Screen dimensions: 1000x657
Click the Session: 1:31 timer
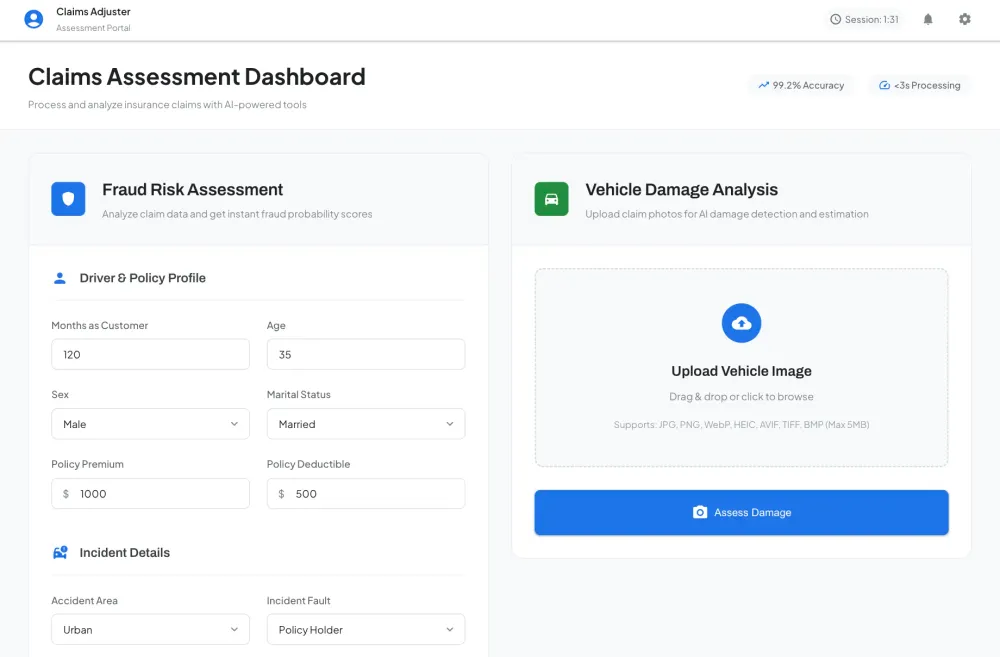(x=865, y=19)
